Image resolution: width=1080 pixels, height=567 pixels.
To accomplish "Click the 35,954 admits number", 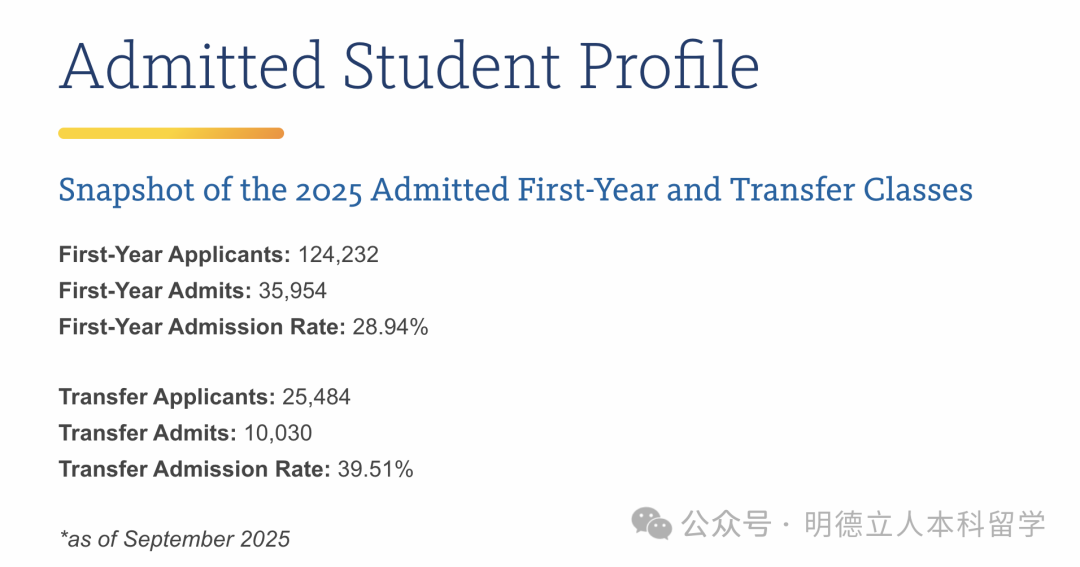I will pos(291,290).
